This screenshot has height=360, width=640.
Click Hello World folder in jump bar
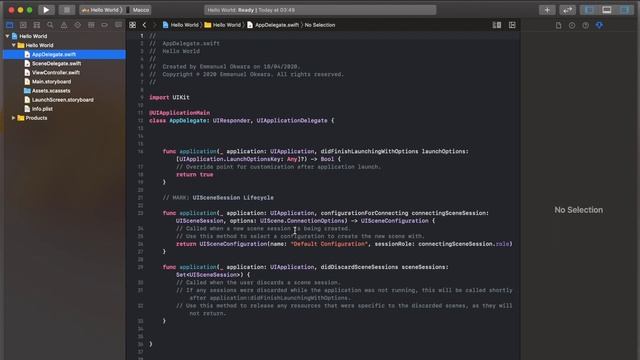click(223, 25)
